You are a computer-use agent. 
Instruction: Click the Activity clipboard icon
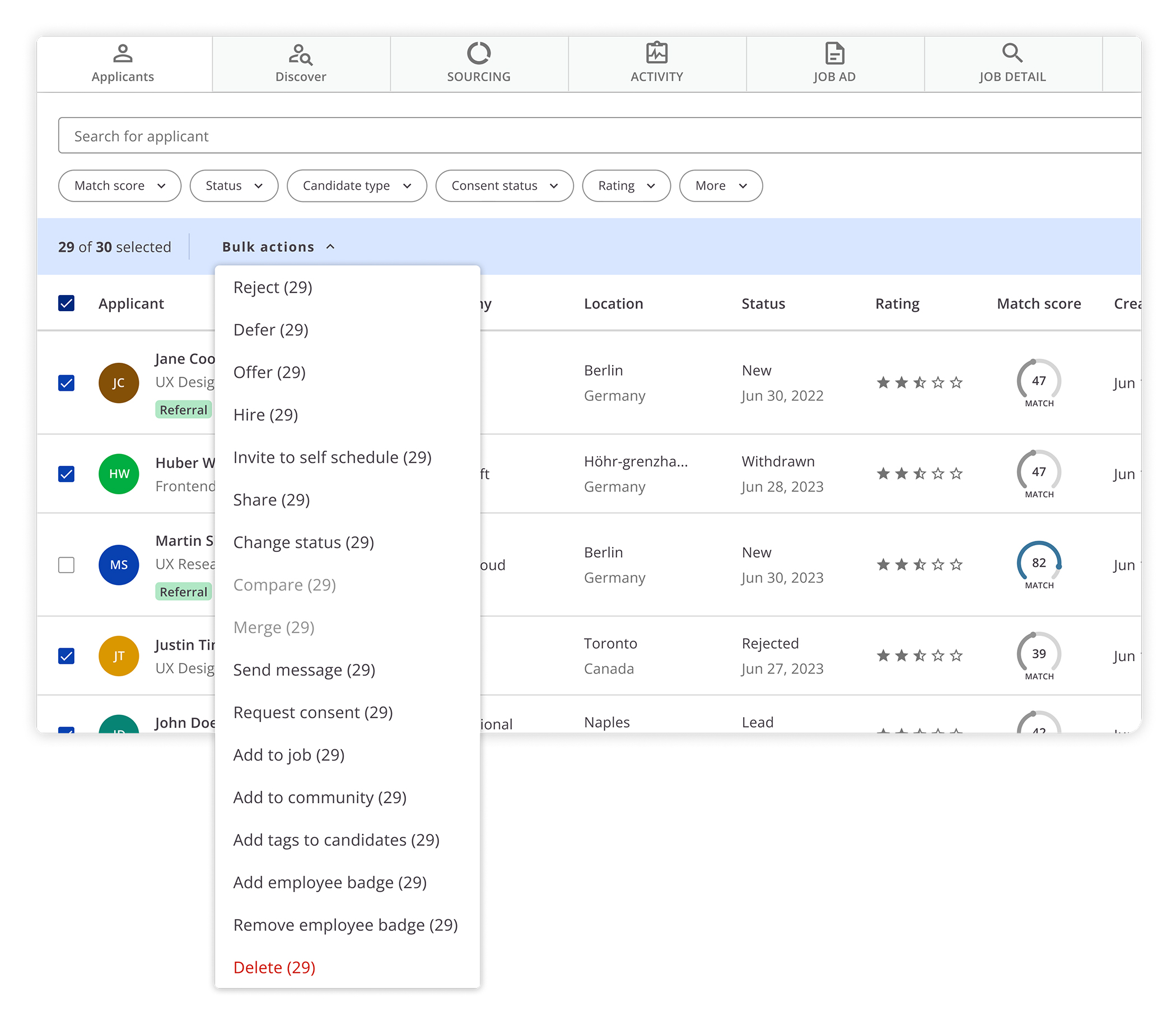[657, 53]
